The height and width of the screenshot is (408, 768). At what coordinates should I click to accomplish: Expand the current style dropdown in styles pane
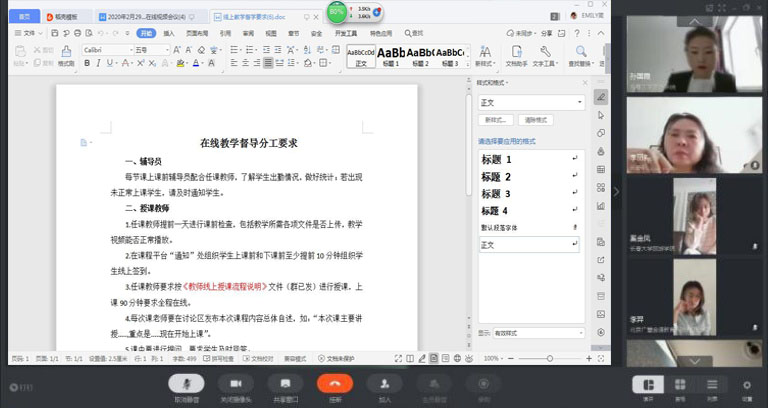[x=581, y=102]
